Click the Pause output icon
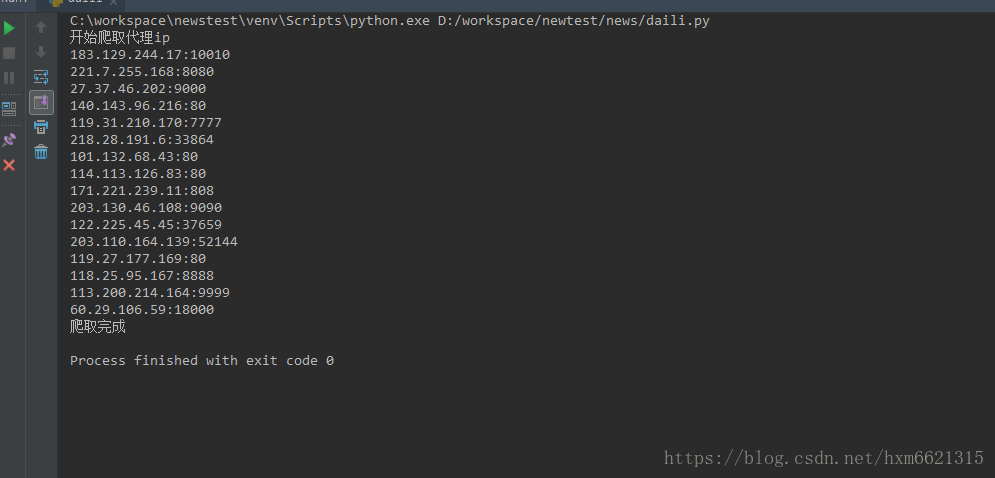The height and width of the screenshot is (478, 995). (x=9, y=77)
